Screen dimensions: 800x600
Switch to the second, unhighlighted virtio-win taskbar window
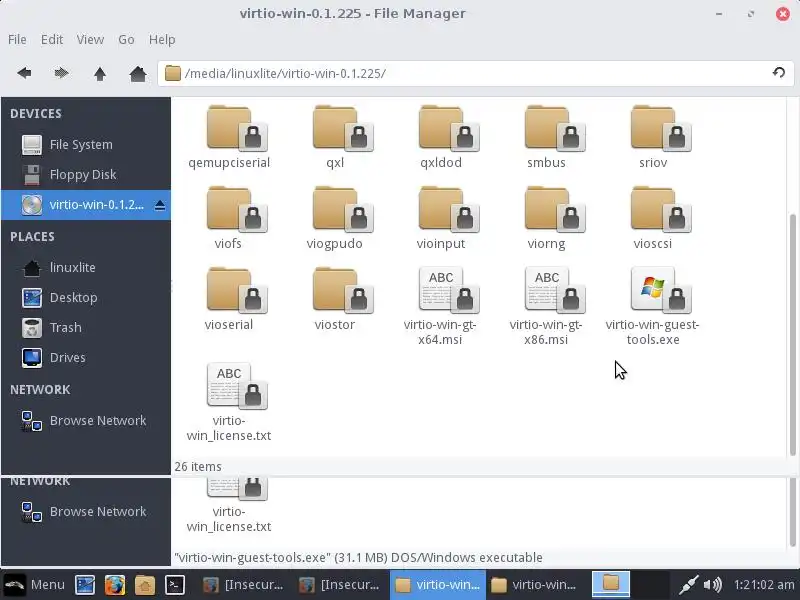[x=534, y=585]
